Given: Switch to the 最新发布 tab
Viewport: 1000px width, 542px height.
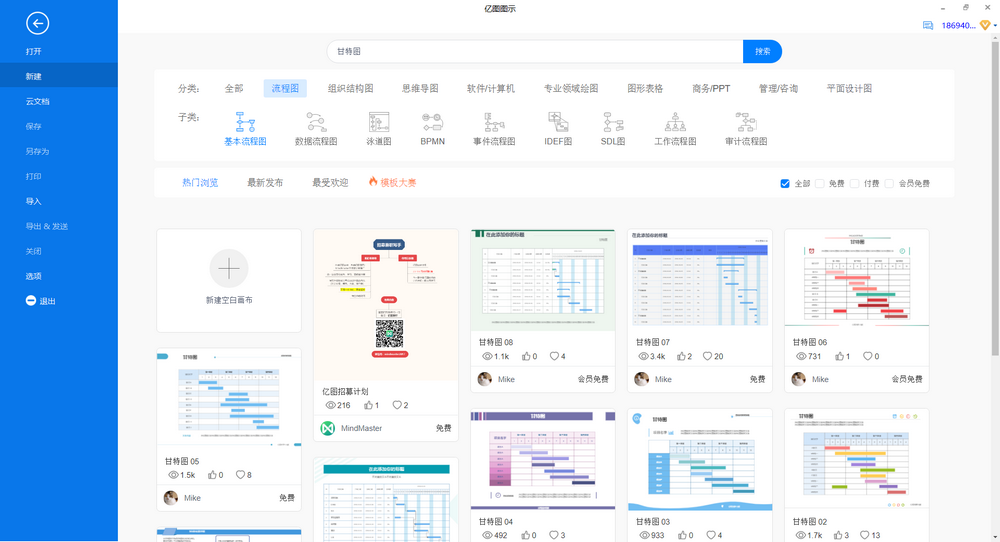Looking at the screenshot, I should pyautogui.click(x=265, y=183).
